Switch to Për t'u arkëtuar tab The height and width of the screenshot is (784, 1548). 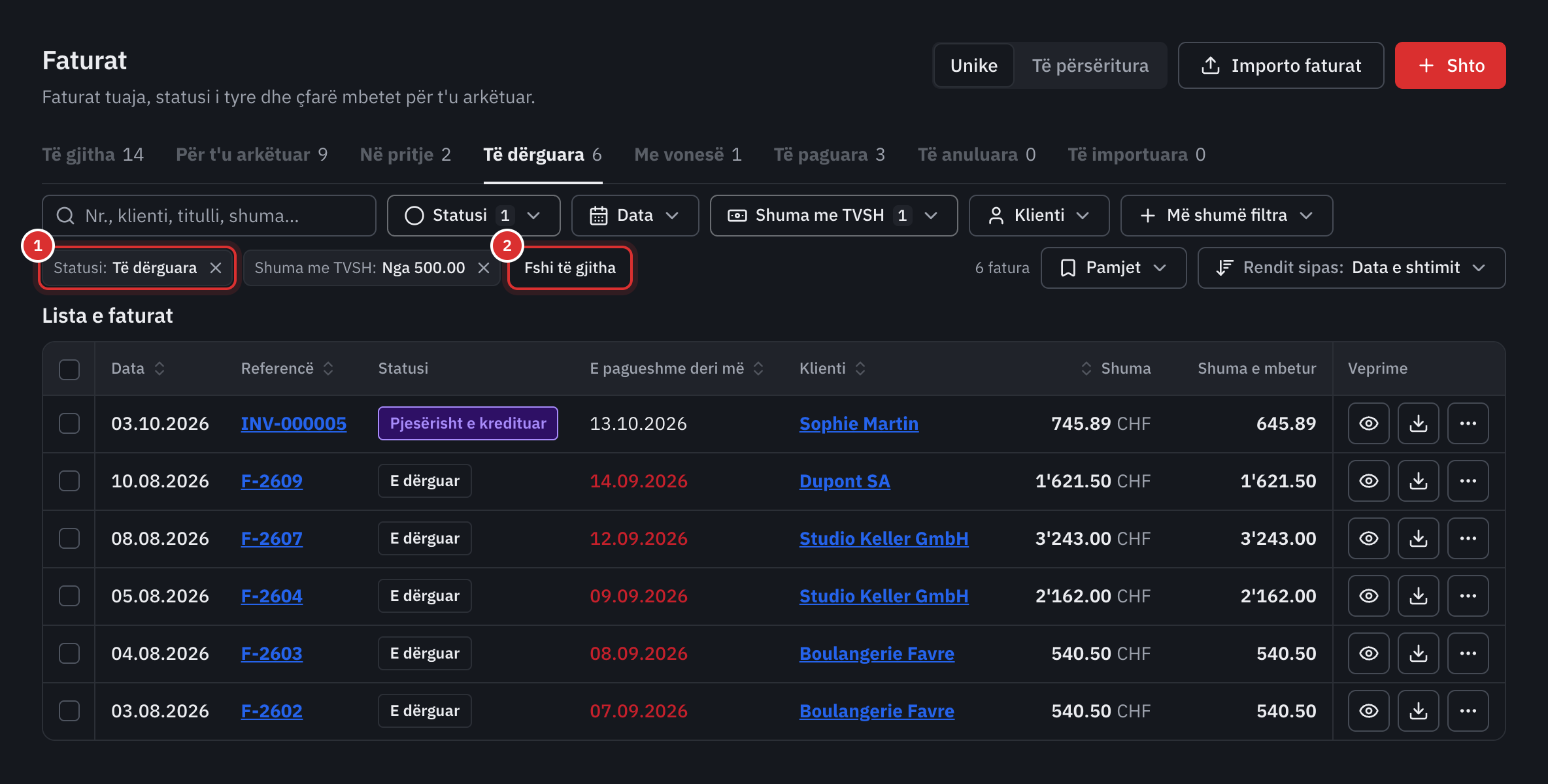[252, 155]
